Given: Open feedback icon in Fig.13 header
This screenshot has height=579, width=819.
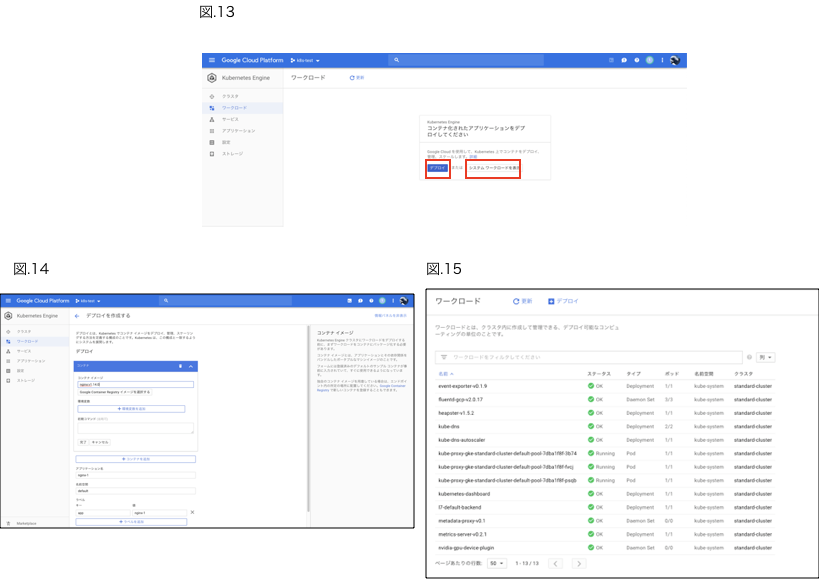Looking at the screenshot, I should [624, 60].
